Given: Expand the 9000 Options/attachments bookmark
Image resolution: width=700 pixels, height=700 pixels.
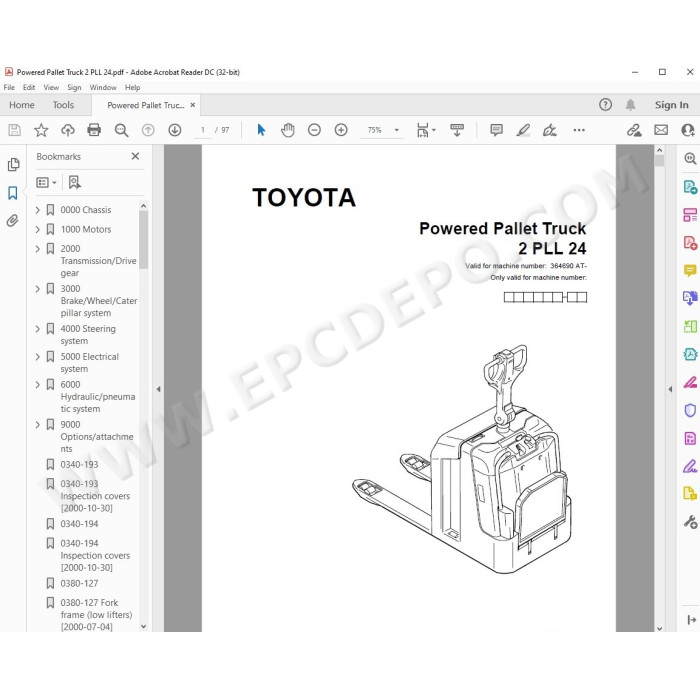Looking at the screenshot, I should pos(38,425).
